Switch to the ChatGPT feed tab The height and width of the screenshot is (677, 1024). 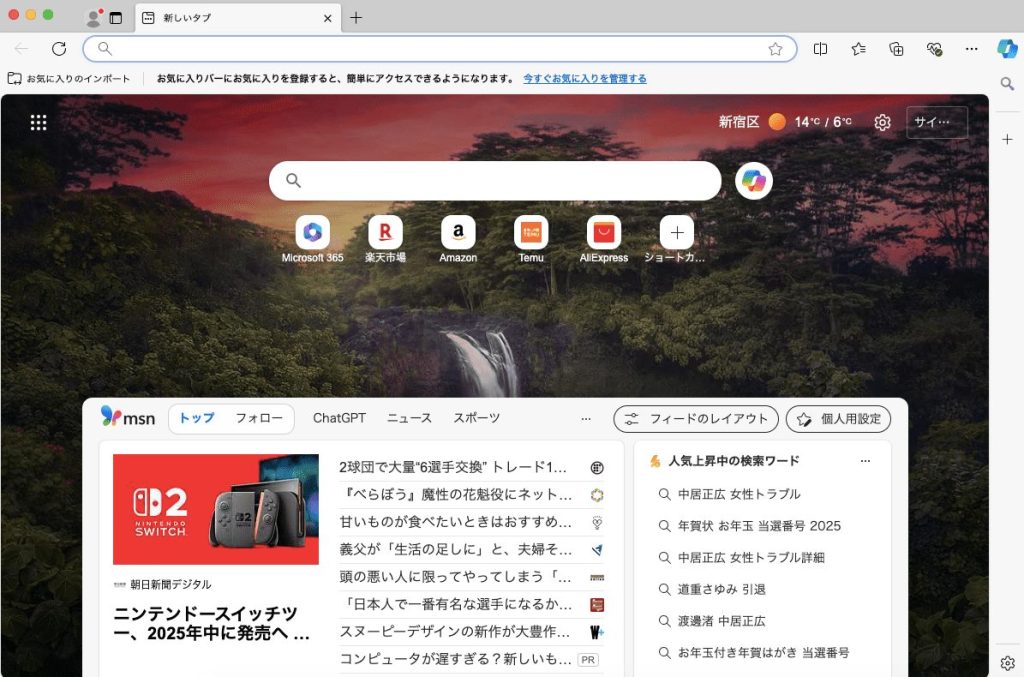pyautogui.click(x=338, y=417)
